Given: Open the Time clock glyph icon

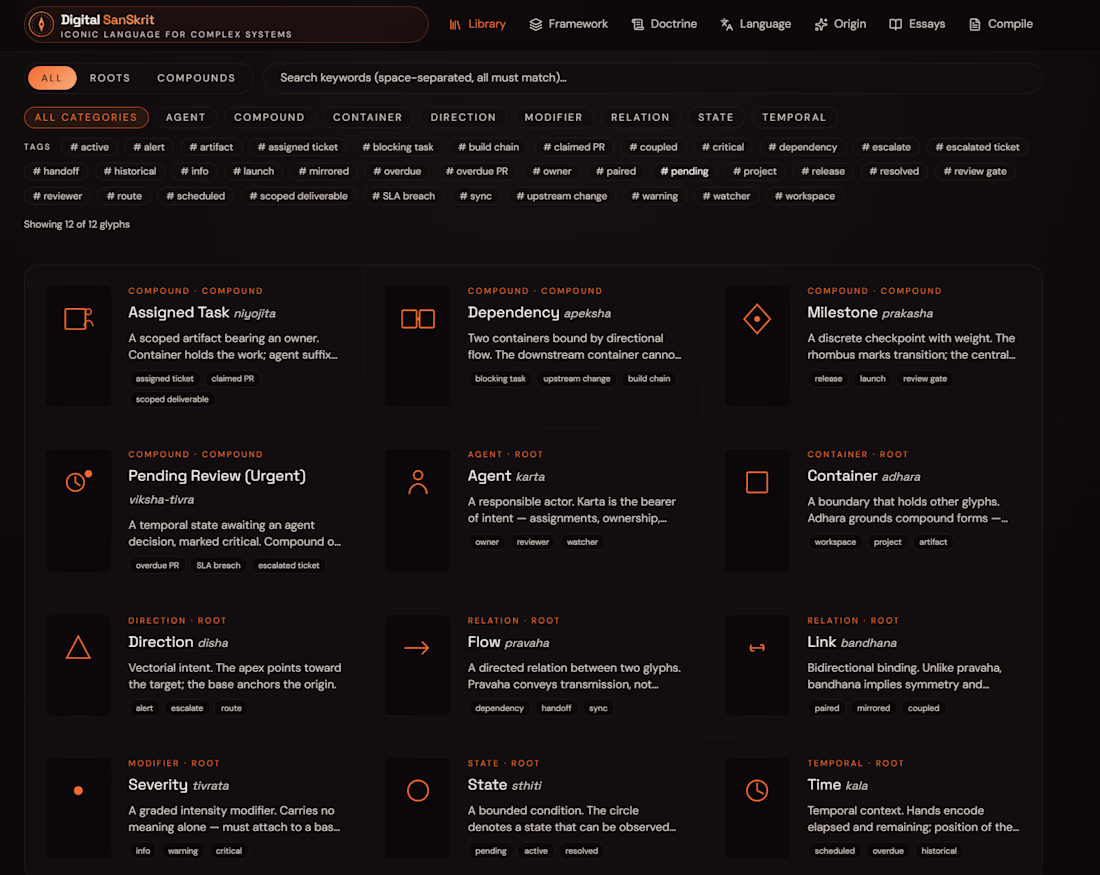Looking at the screenshot, I should coord(757,790).
